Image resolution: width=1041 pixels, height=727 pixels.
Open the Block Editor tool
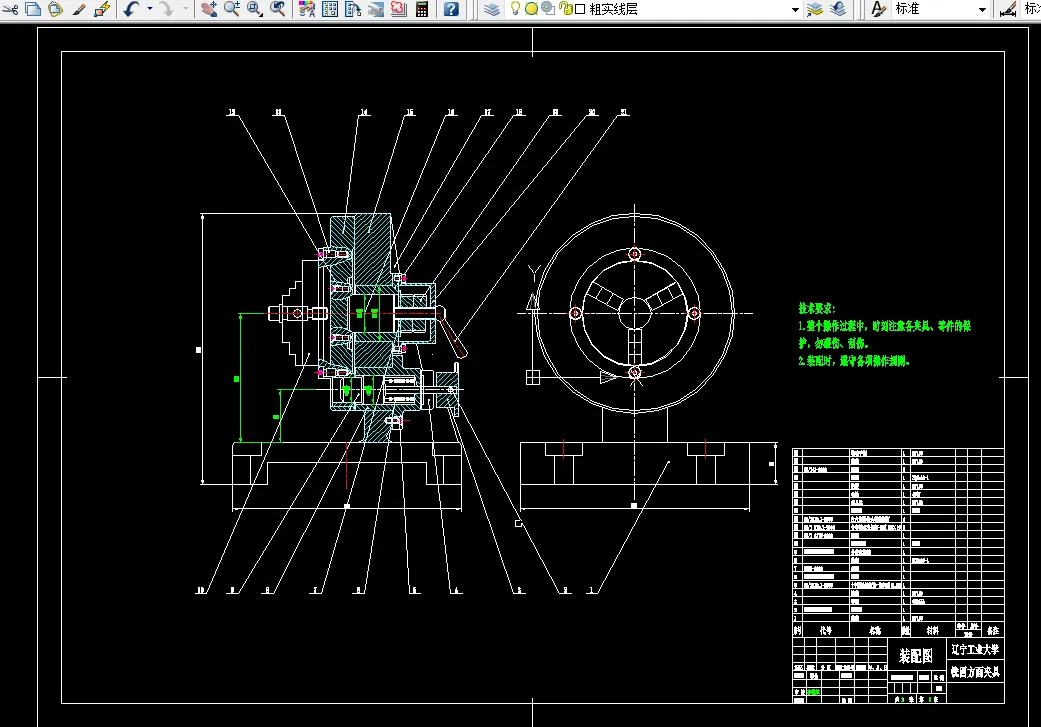102,9
